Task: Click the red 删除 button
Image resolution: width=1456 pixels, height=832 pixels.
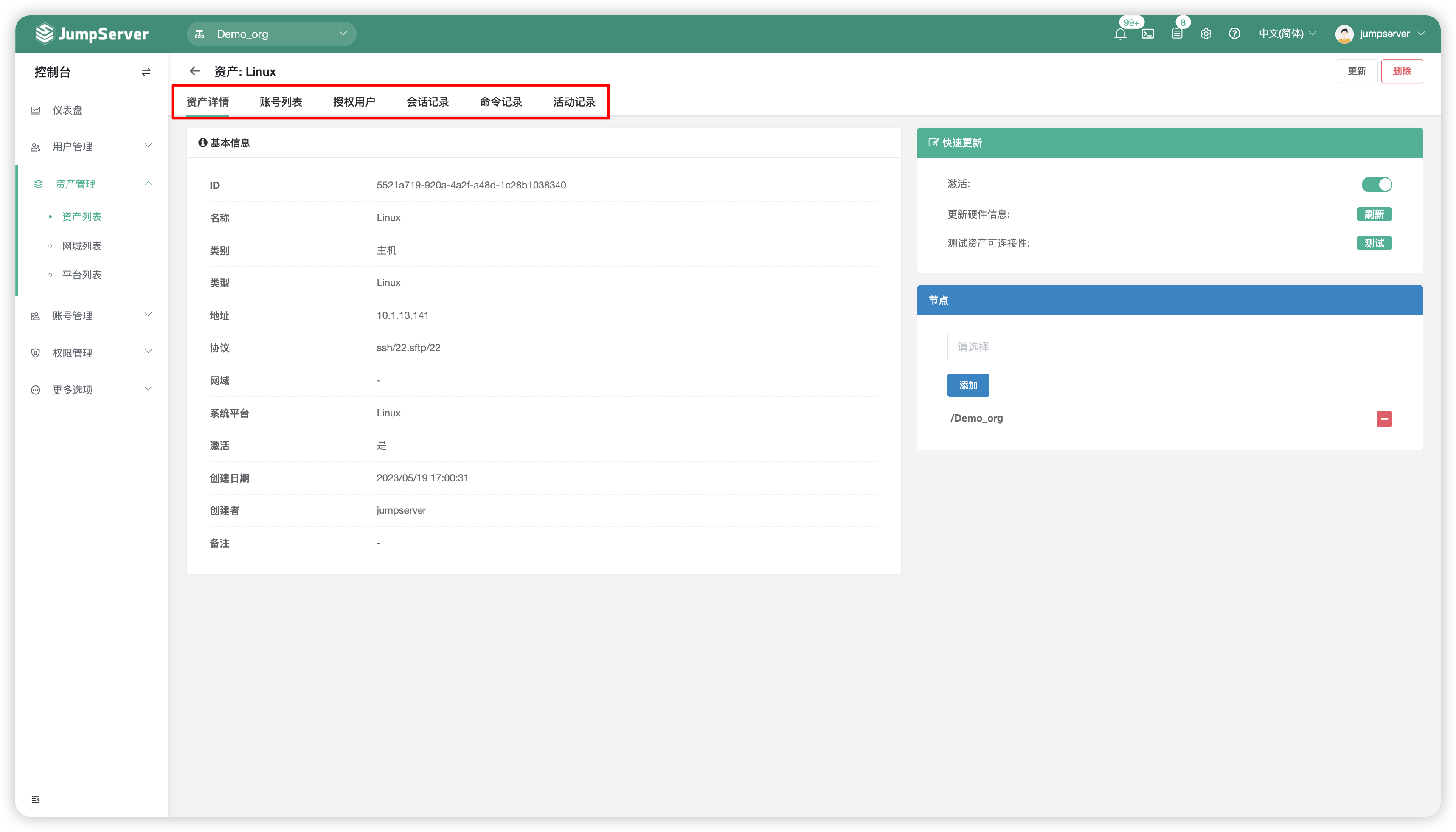Action: [x=1402, y=71]
